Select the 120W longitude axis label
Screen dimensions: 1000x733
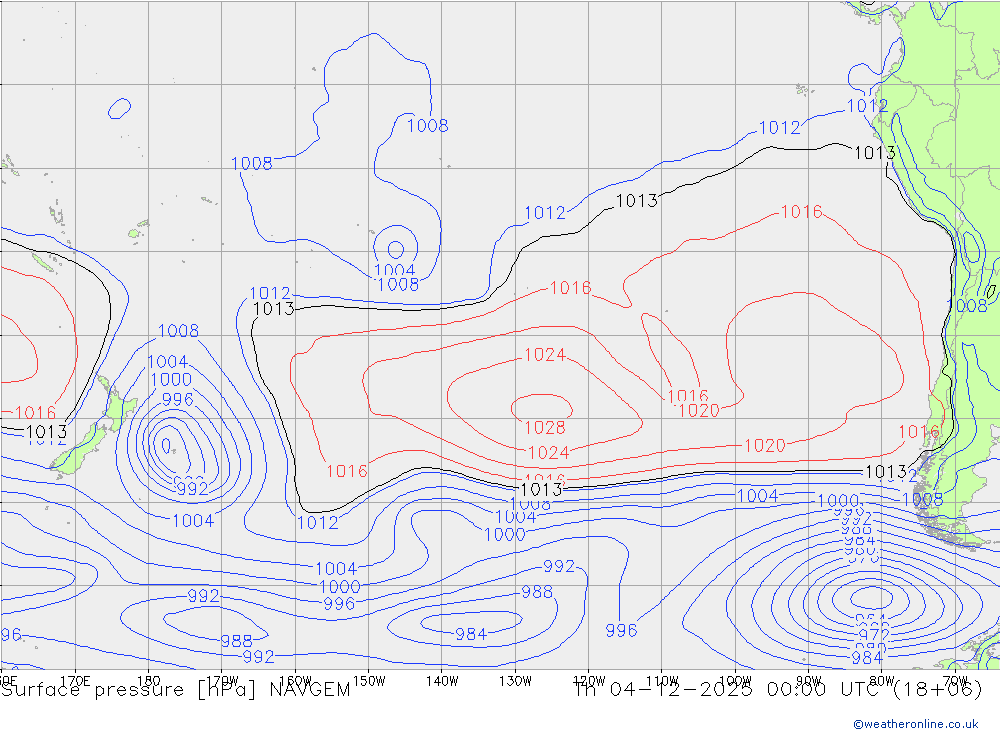pos(589,681)
